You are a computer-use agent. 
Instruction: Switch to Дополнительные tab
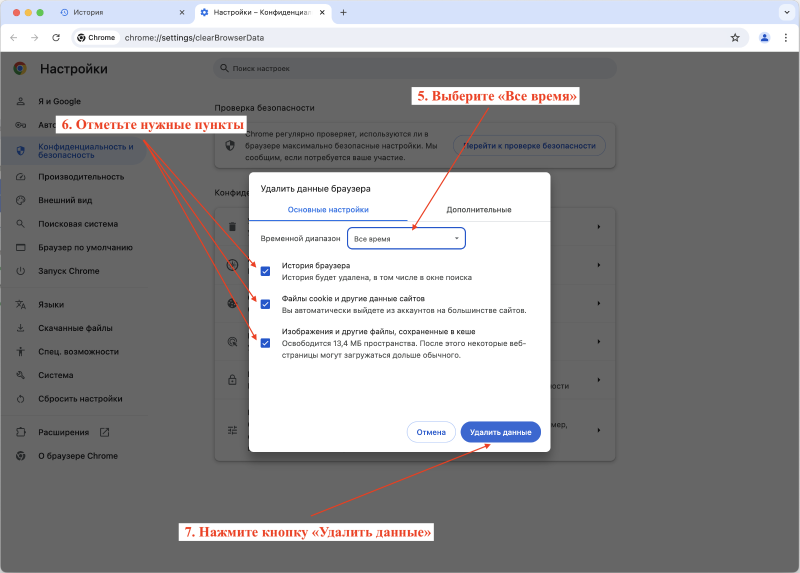coord(479,210)
